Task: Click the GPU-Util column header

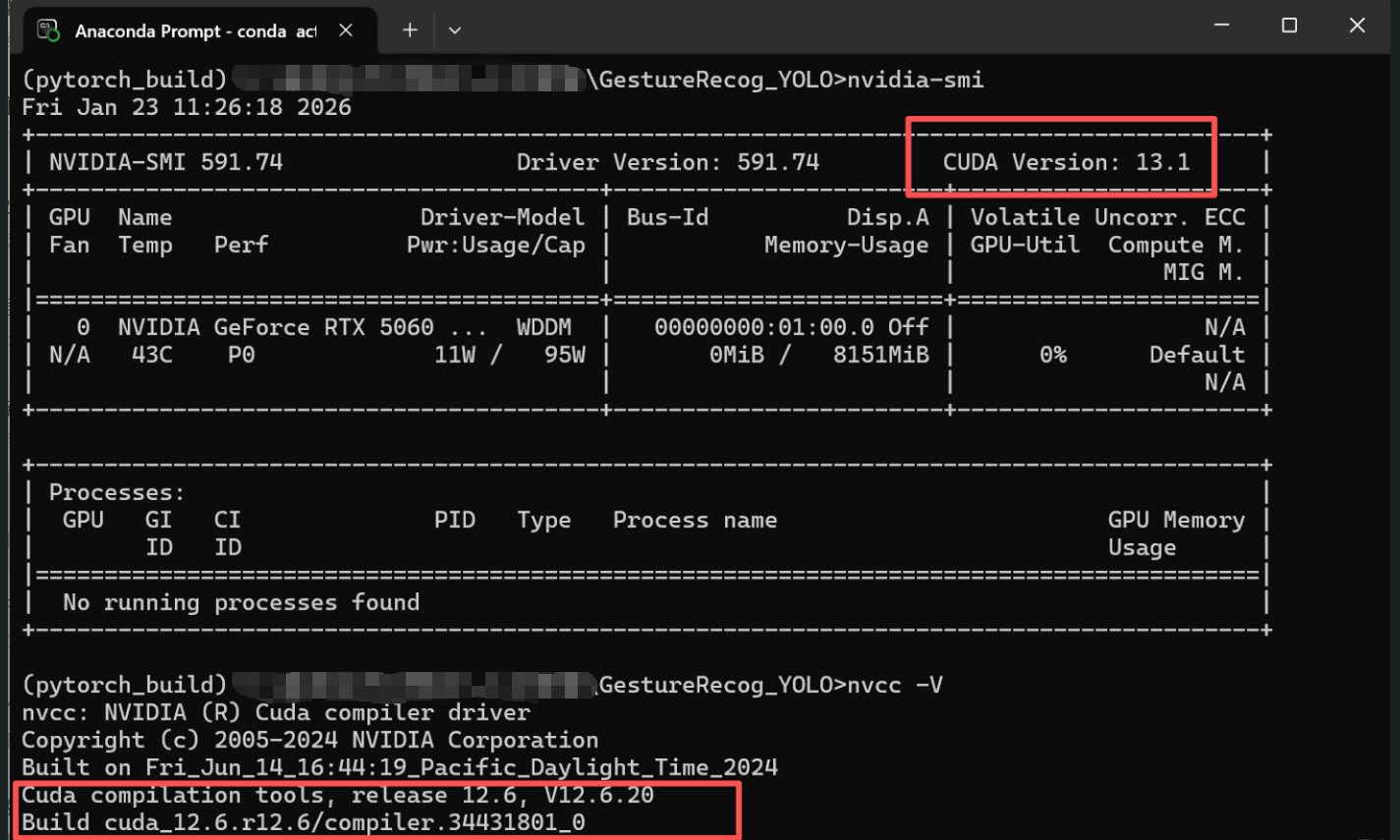Action: click(1025, 245)
